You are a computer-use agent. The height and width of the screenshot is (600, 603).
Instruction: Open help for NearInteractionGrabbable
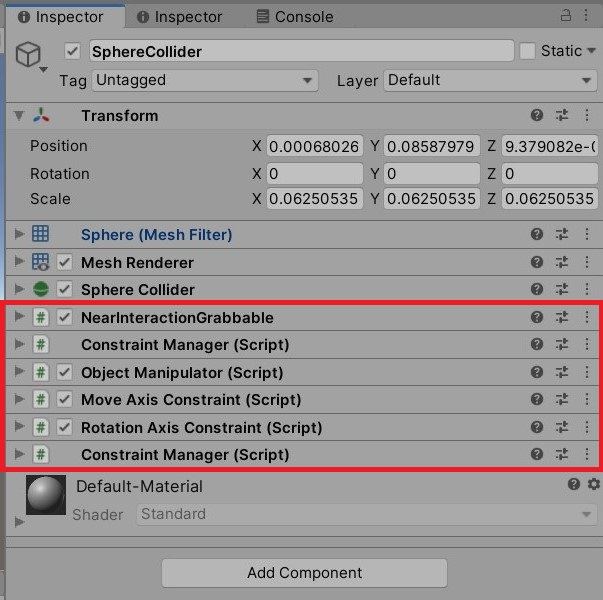pyautogui.click(x=537, y=317)
